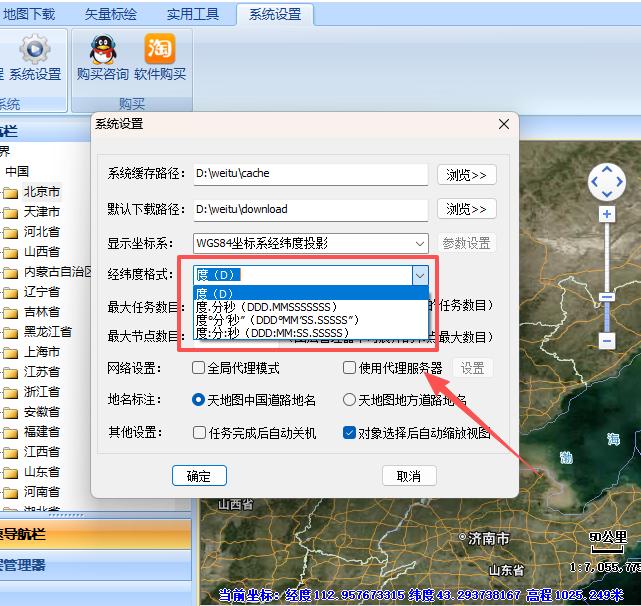Click the map zoom slider handle
Viewport: 641px width, 606px height.
[x=607, y=297]
